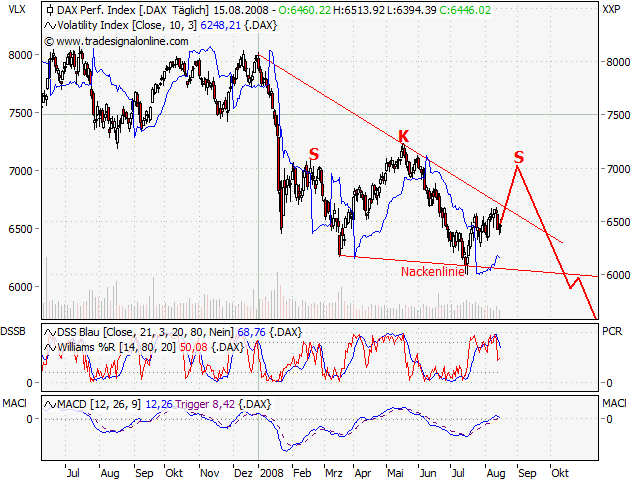Click the red K head label

pos(403,136)
